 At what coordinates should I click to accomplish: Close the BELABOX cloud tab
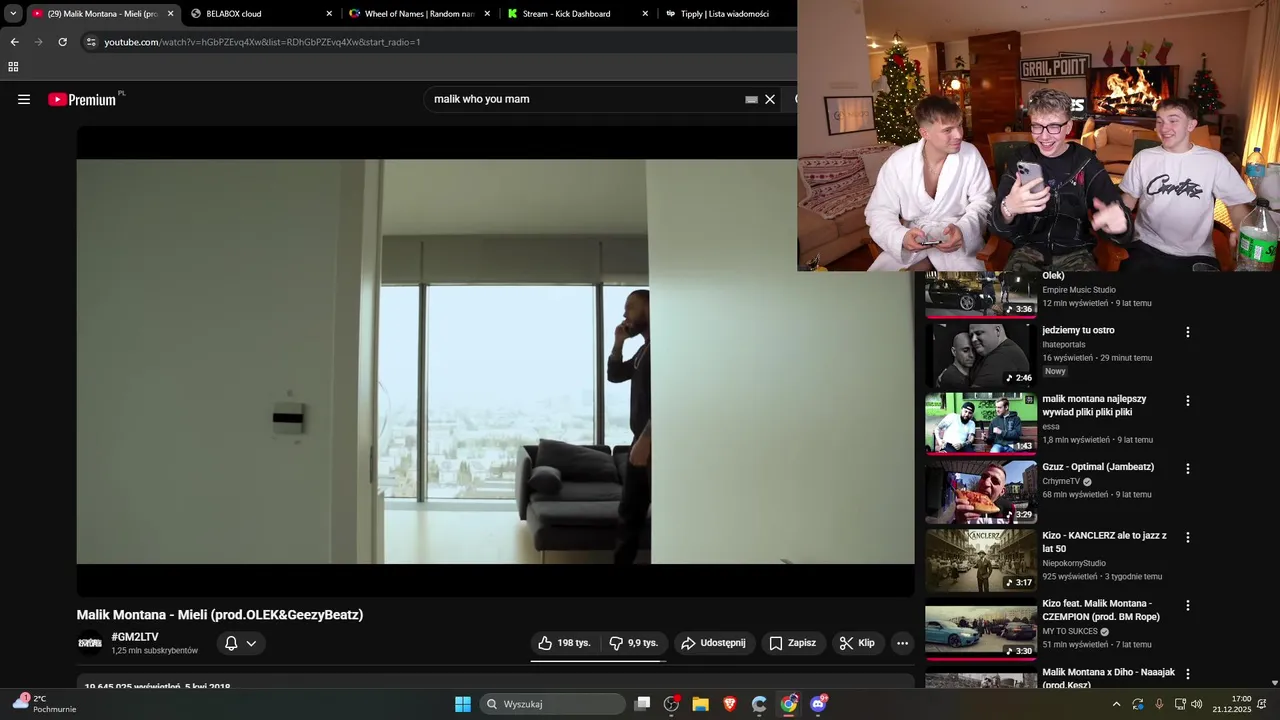tap(329, 14)
